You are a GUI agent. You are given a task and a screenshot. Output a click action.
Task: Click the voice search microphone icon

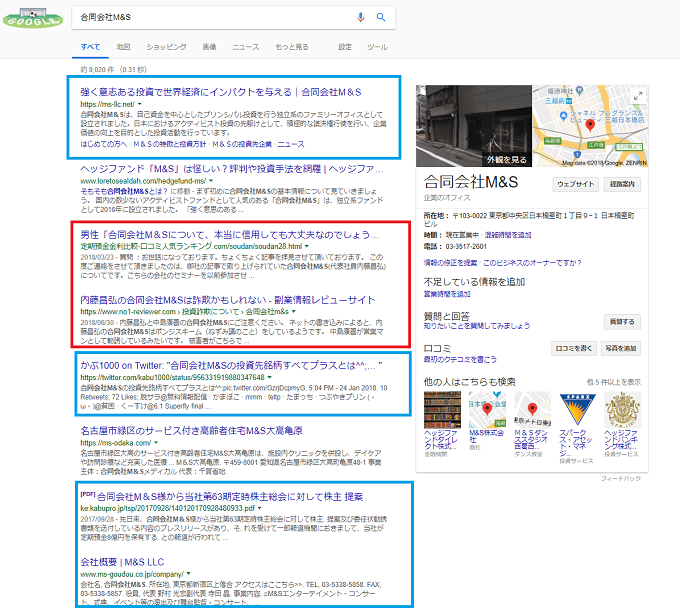(360, 17)
